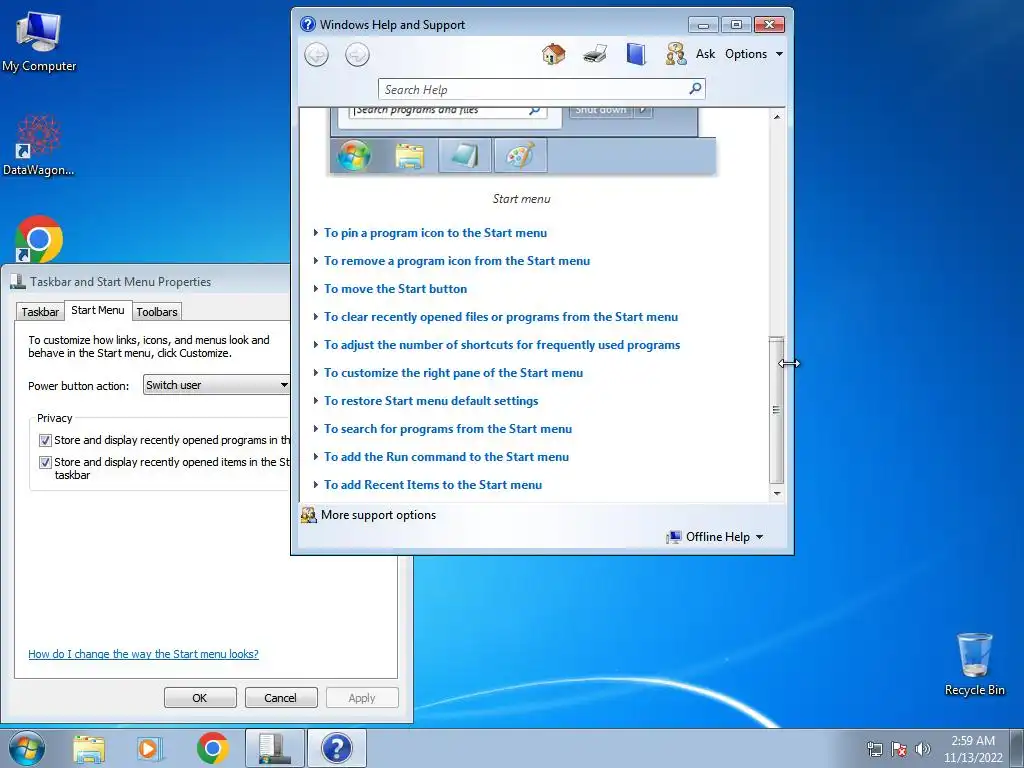The height and width of the screenshot is (768, 1024).
Task: Select the Recycle Bin icon
Action: (x=974, y=664)
